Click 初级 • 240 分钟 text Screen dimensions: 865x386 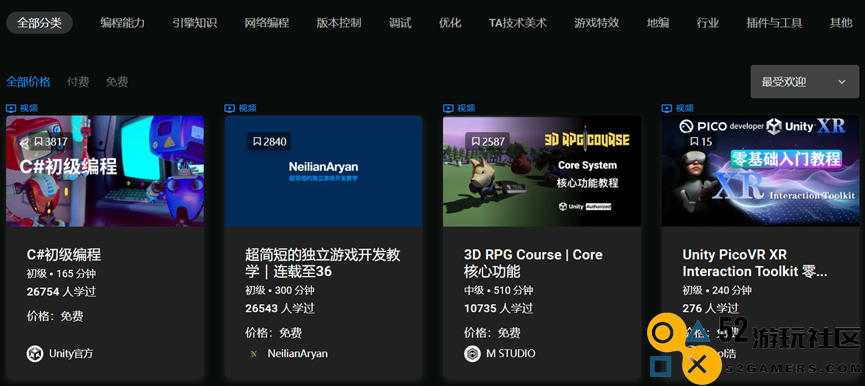pyautogui.click(x=717, y=290)
